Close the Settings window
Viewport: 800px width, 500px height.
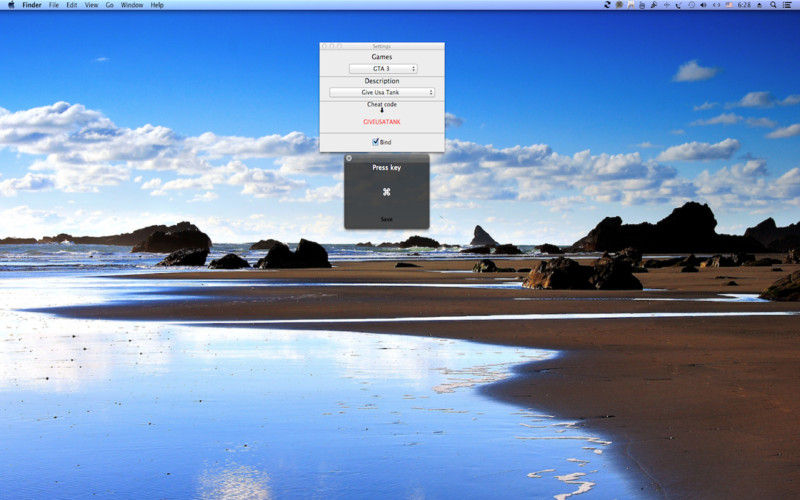click(324, 46)
